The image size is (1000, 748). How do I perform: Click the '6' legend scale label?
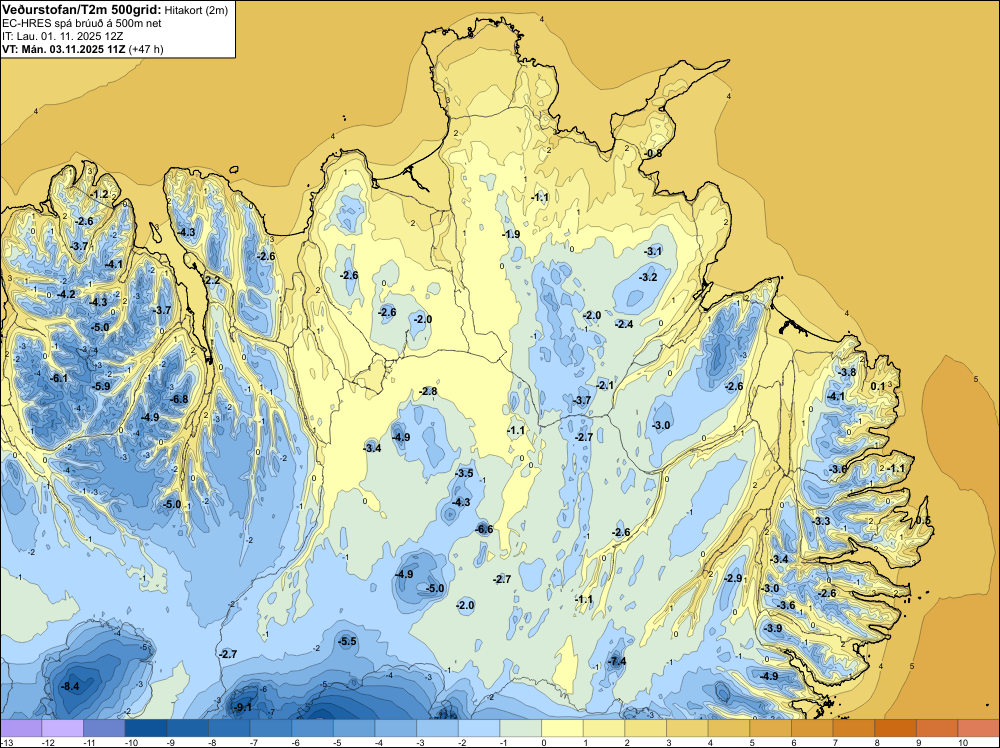coord(792,742)
